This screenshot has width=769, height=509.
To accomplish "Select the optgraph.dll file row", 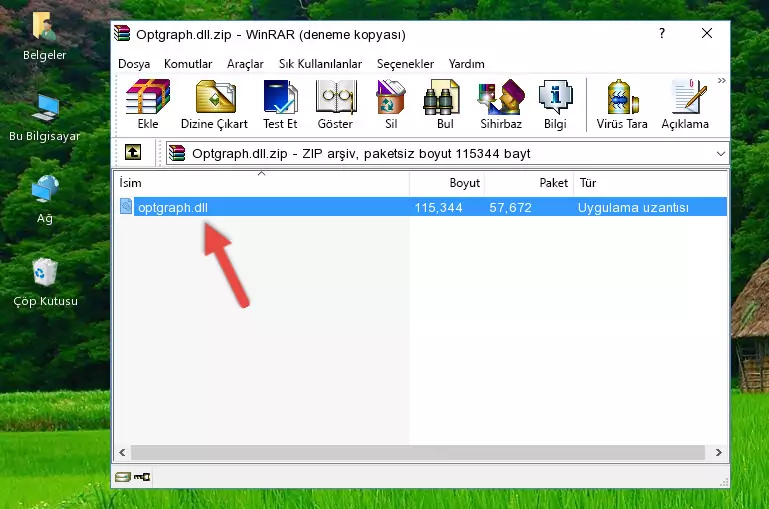I will coord(422,207).
